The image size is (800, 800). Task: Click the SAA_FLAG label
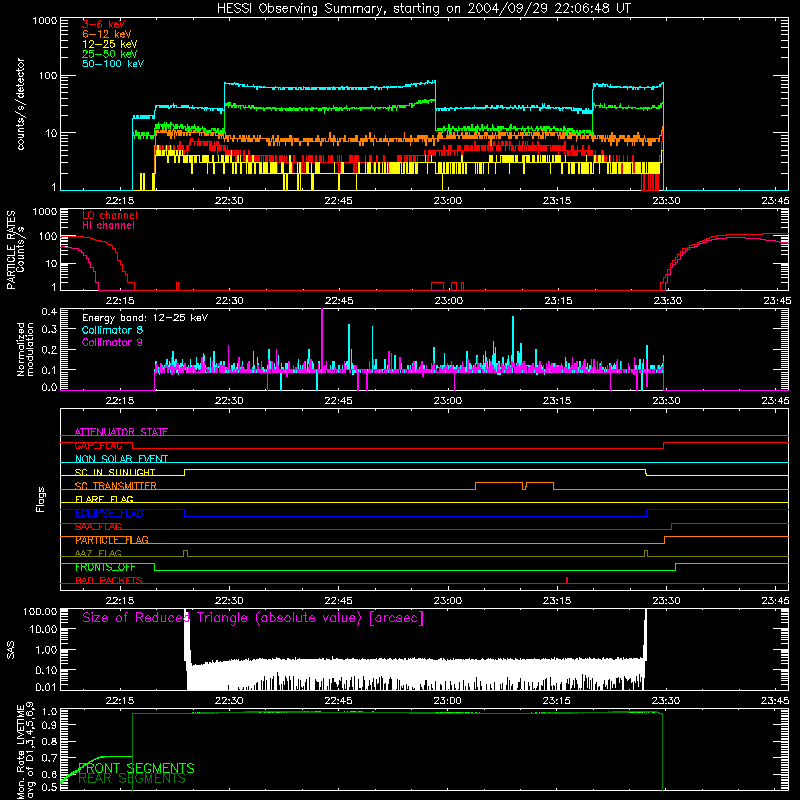tap(98, 527)
